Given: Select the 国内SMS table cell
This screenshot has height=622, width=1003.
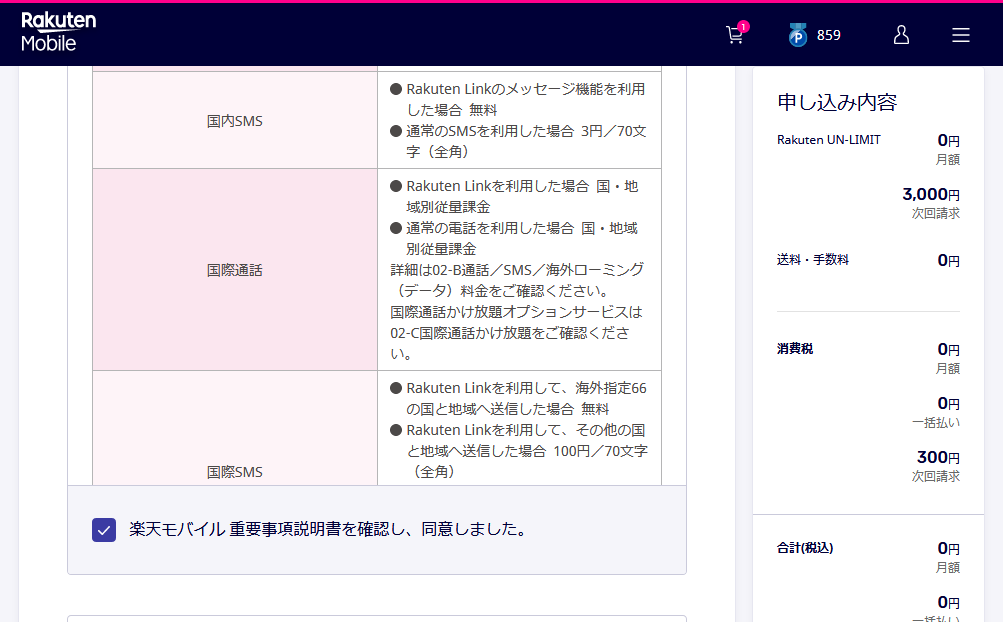Looking at the screenshot, I should pos(235,120).
